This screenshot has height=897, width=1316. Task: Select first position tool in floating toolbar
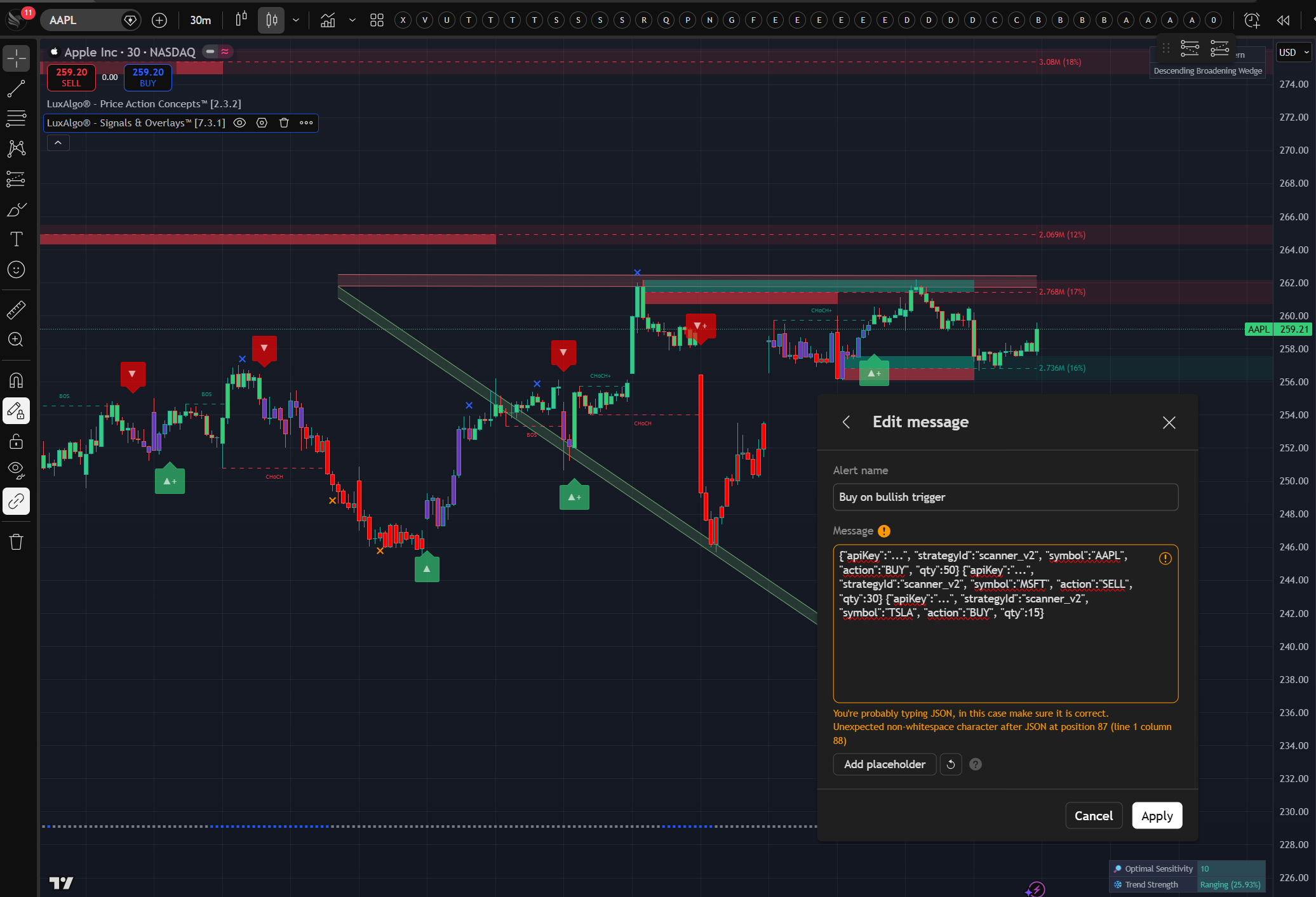tap(1190, 48)
